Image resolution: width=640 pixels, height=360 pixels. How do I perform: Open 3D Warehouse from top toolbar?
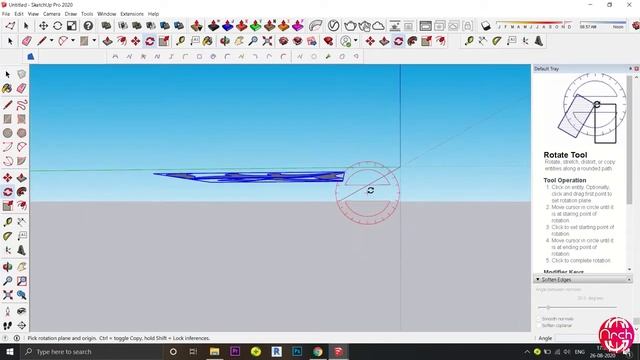283,41
